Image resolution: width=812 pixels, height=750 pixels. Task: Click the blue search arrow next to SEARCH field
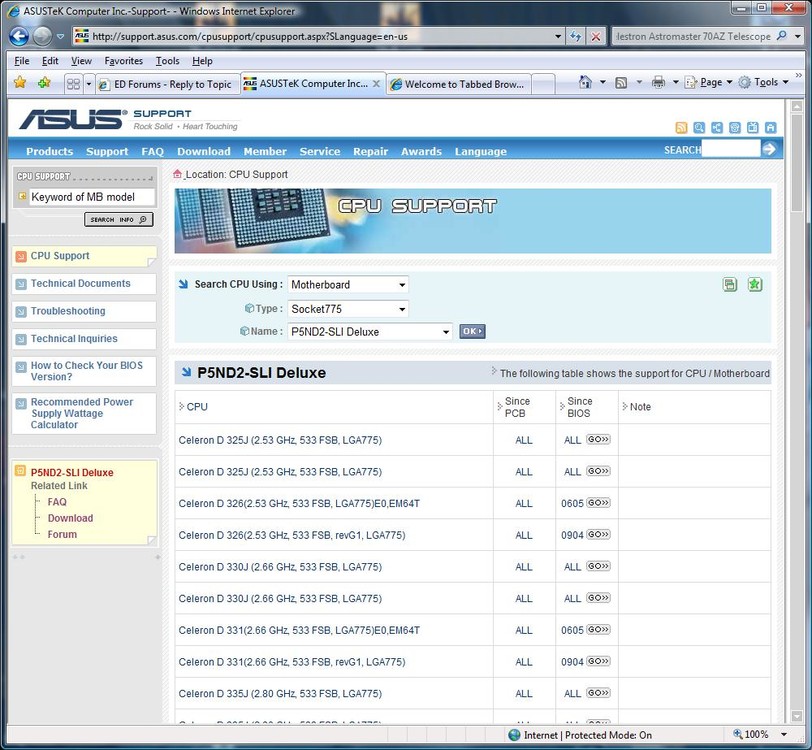(769, 149)
